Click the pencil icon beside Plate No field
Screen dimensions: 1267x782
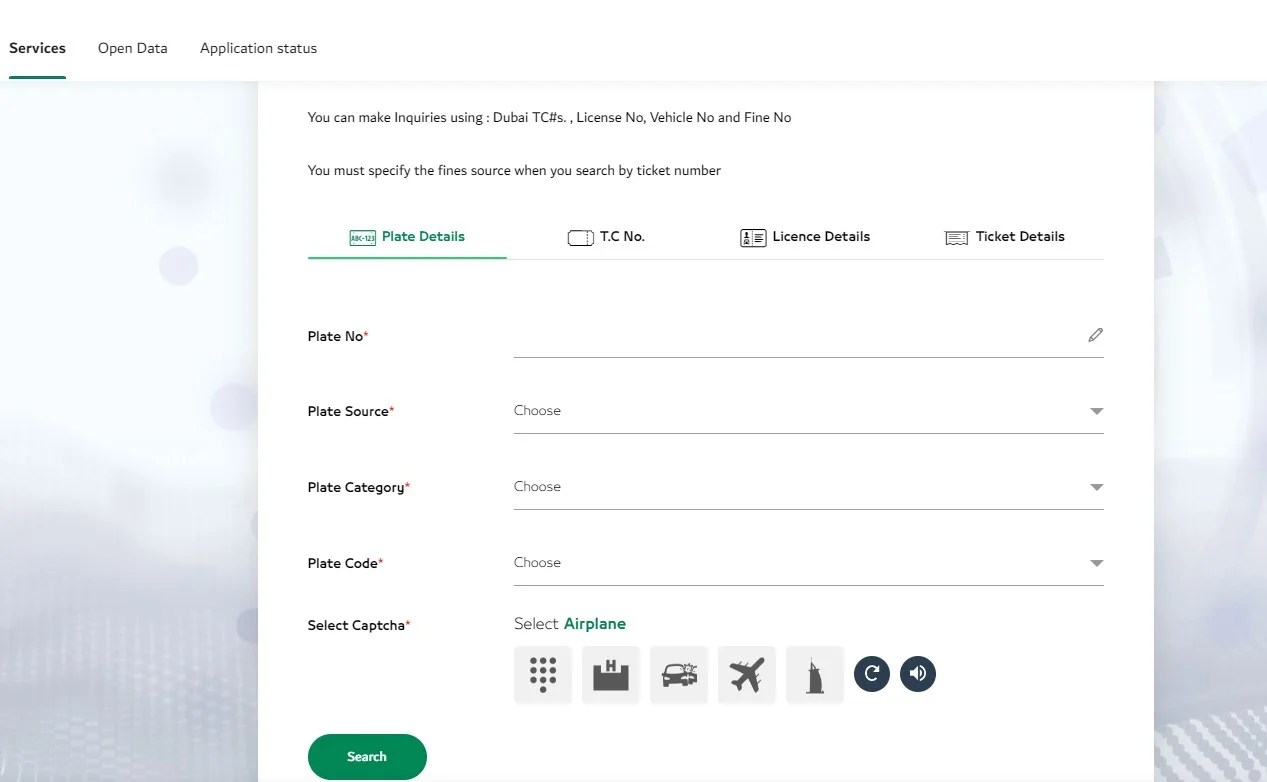[1095, 335]
